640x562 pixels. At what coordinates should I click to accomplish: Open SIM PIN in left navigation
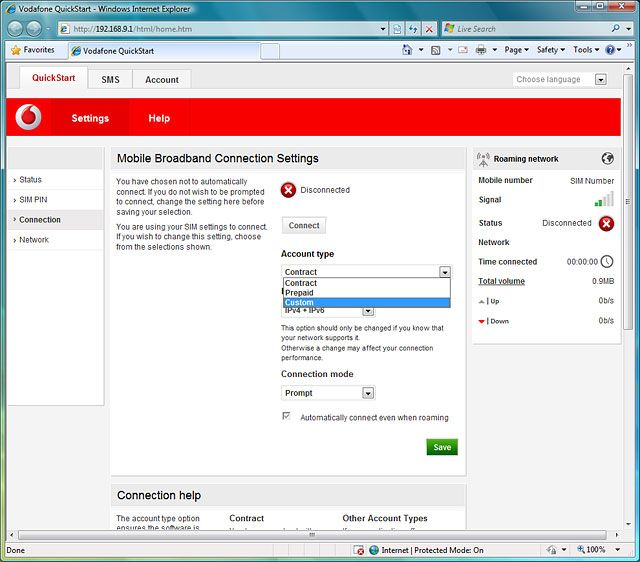coord(34,200)
